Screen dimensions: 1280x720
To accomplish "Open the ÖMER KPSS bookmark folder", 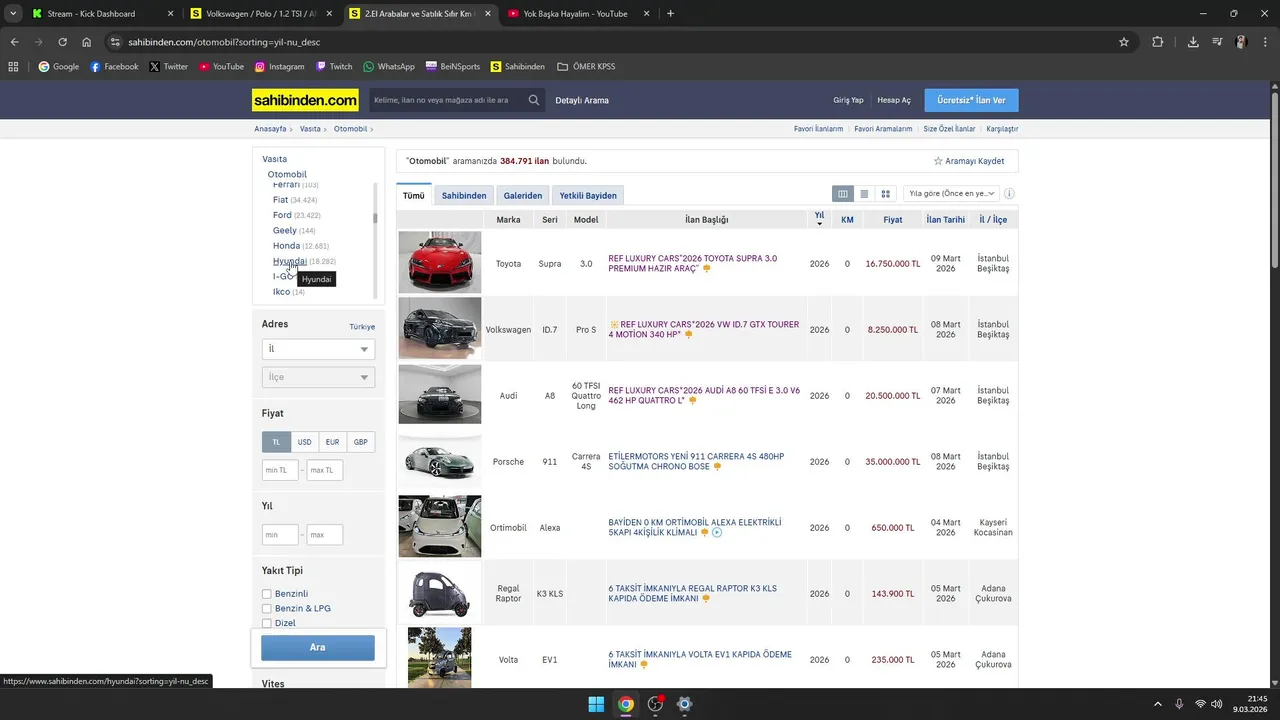I will 586,67.
